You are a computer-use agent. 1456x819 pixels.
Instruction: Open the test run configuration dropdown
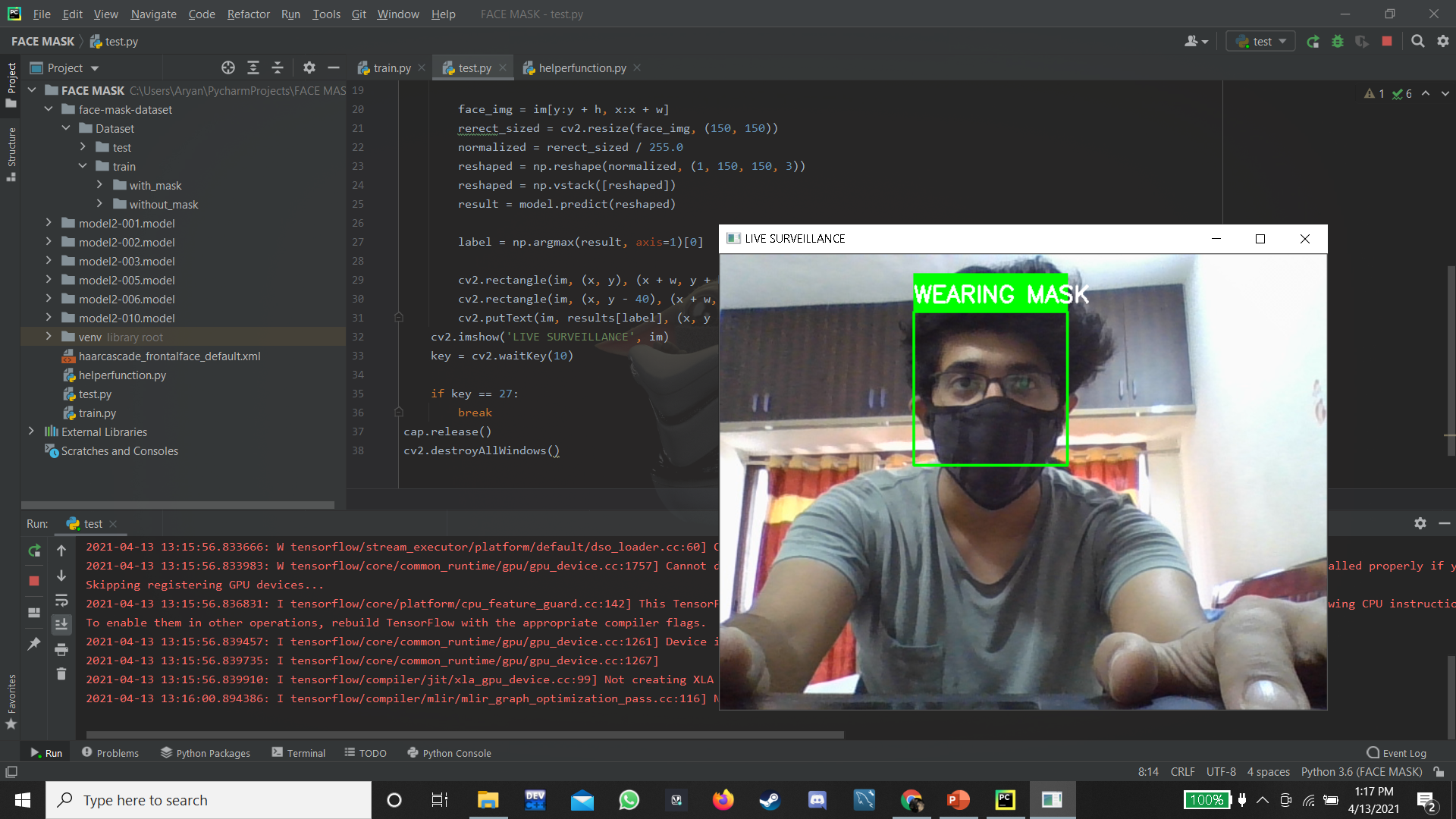click(x=1262, y=42)
